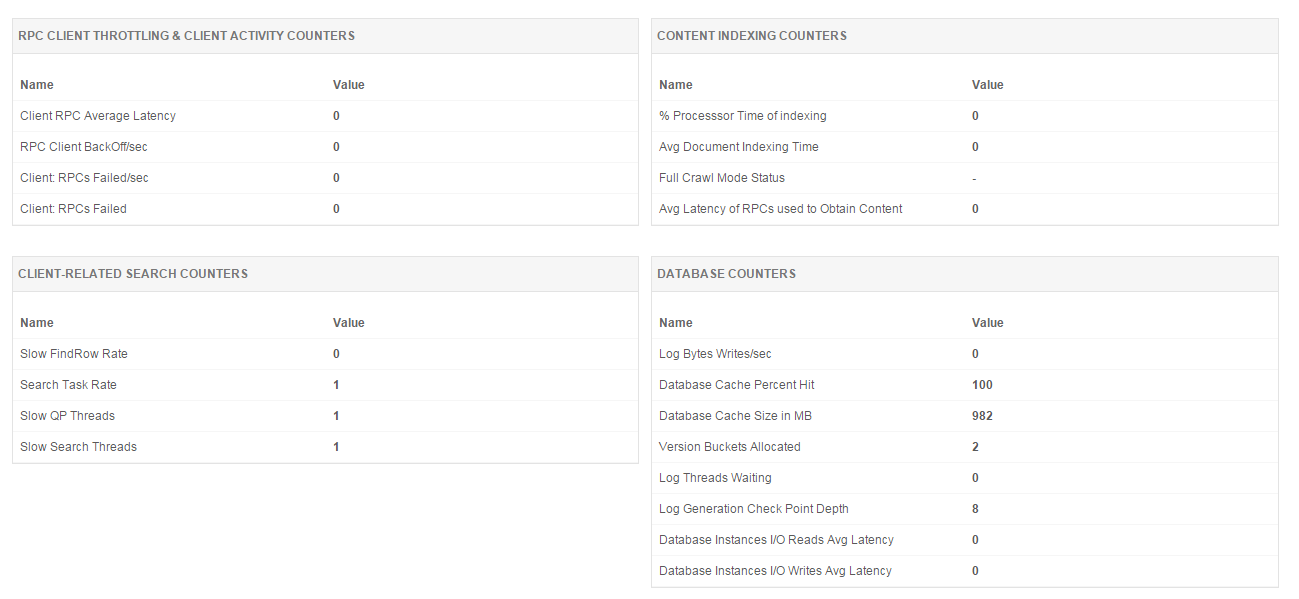
Task: Click the Name column header in Content Indexing
Action: click(676, 85)
